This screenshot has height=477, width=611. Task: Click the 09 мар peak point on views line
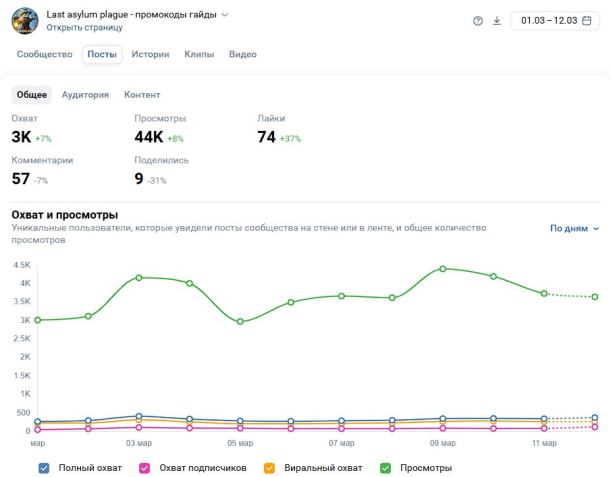pos(443,269)
